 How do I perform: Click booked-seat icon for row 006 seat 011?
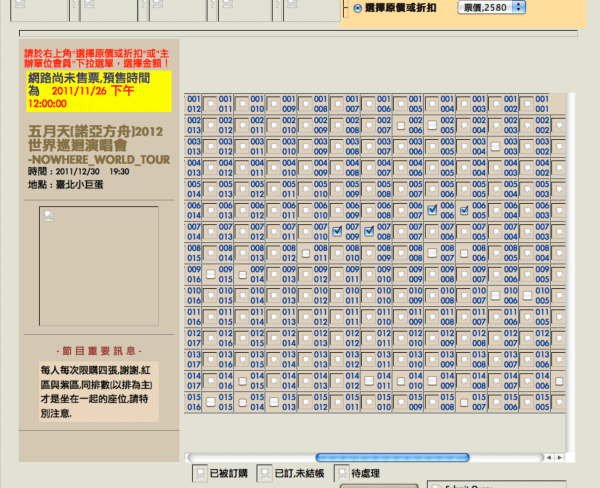pyautogui.click(x=274, y=210)
